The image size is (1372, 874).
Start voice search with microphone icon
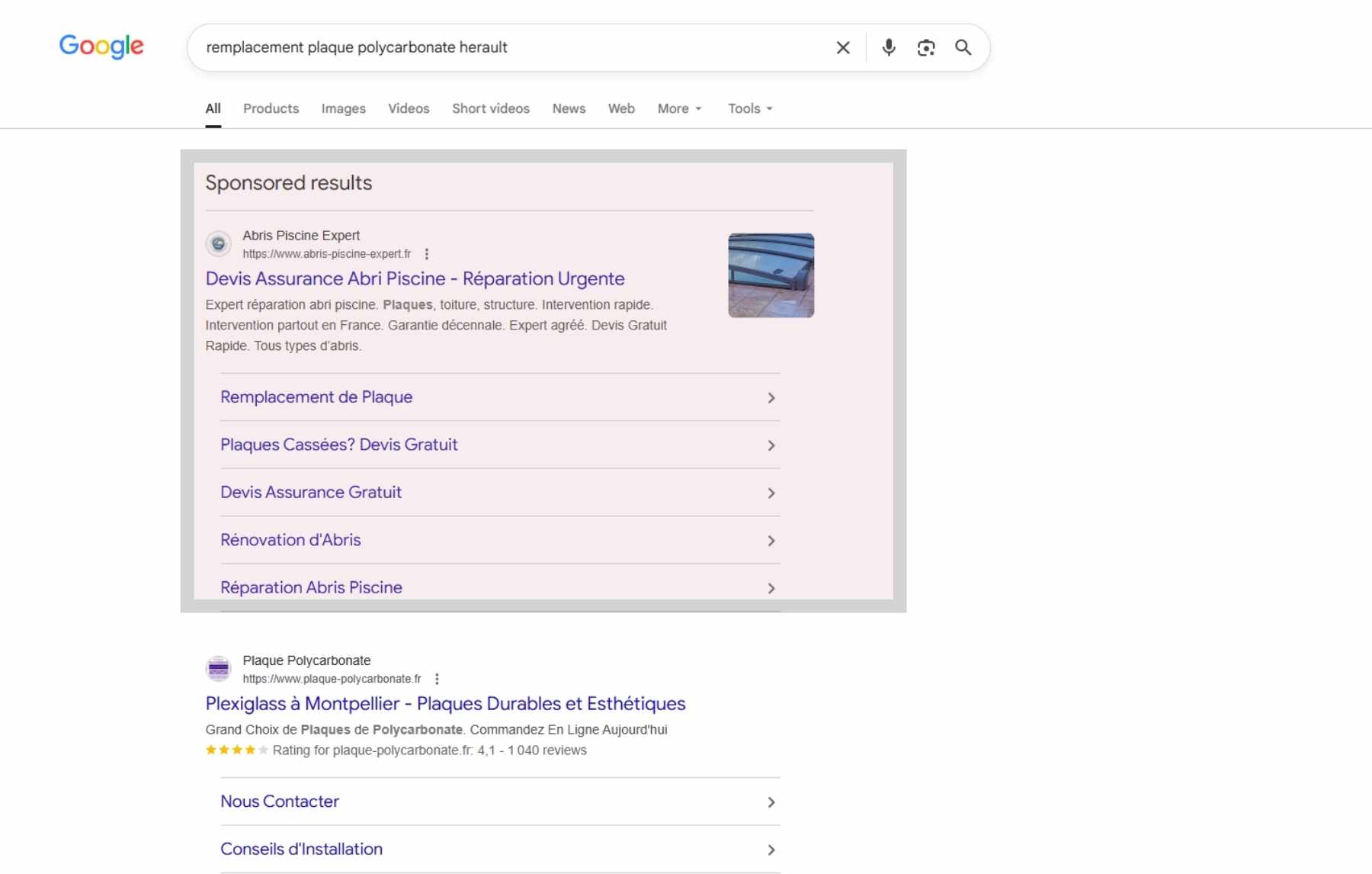click(x=889, y=47)
